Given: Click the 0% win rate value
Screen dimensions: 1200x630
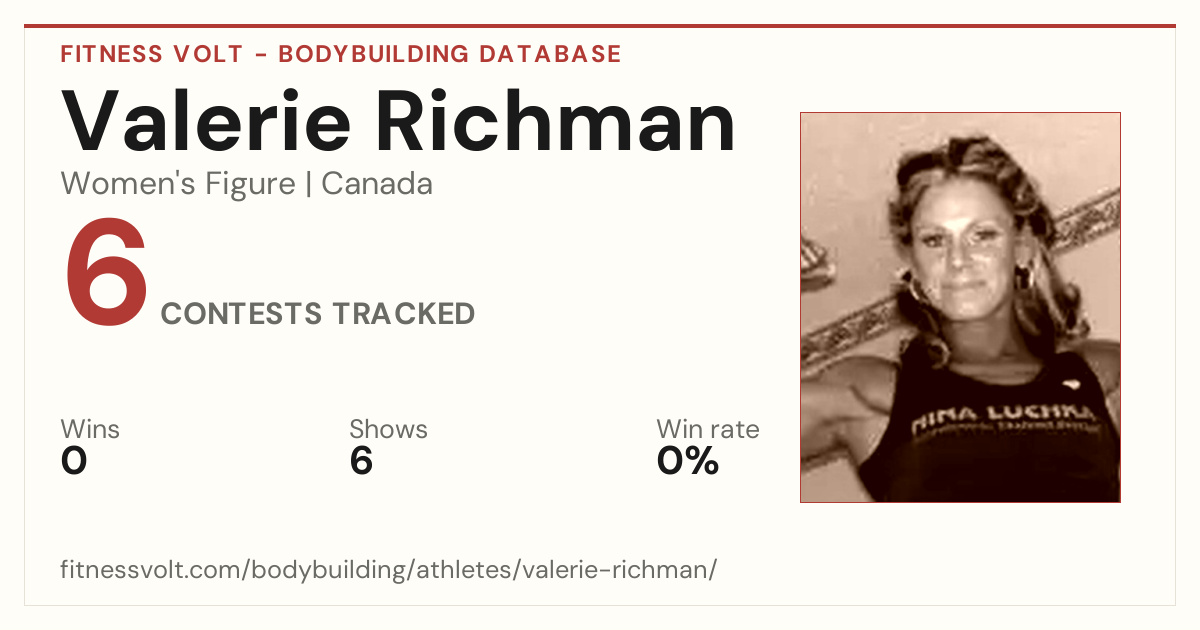Looking at the screenshot, I should (x=688, y=461).
